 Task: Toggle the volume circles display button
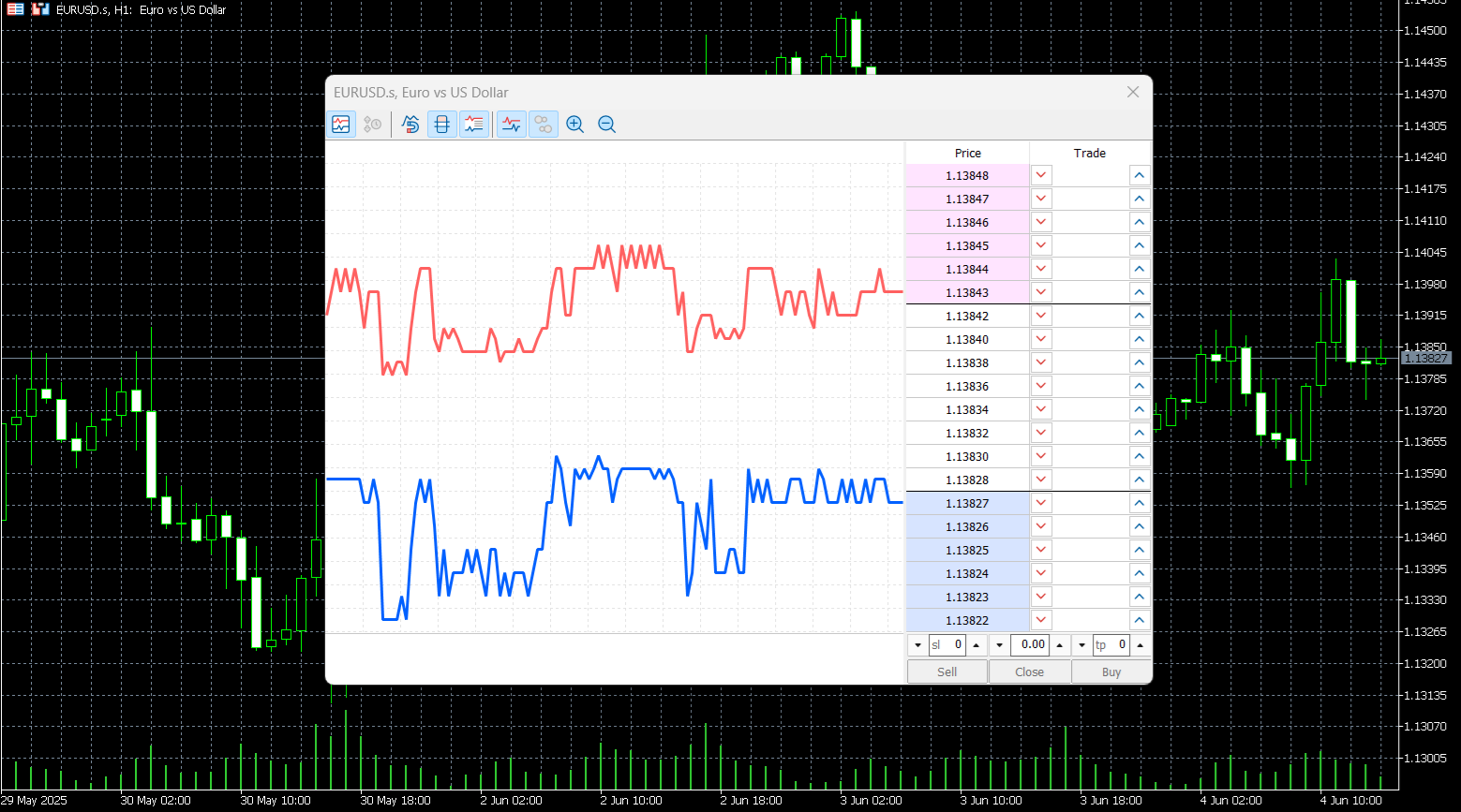[544, 124]
